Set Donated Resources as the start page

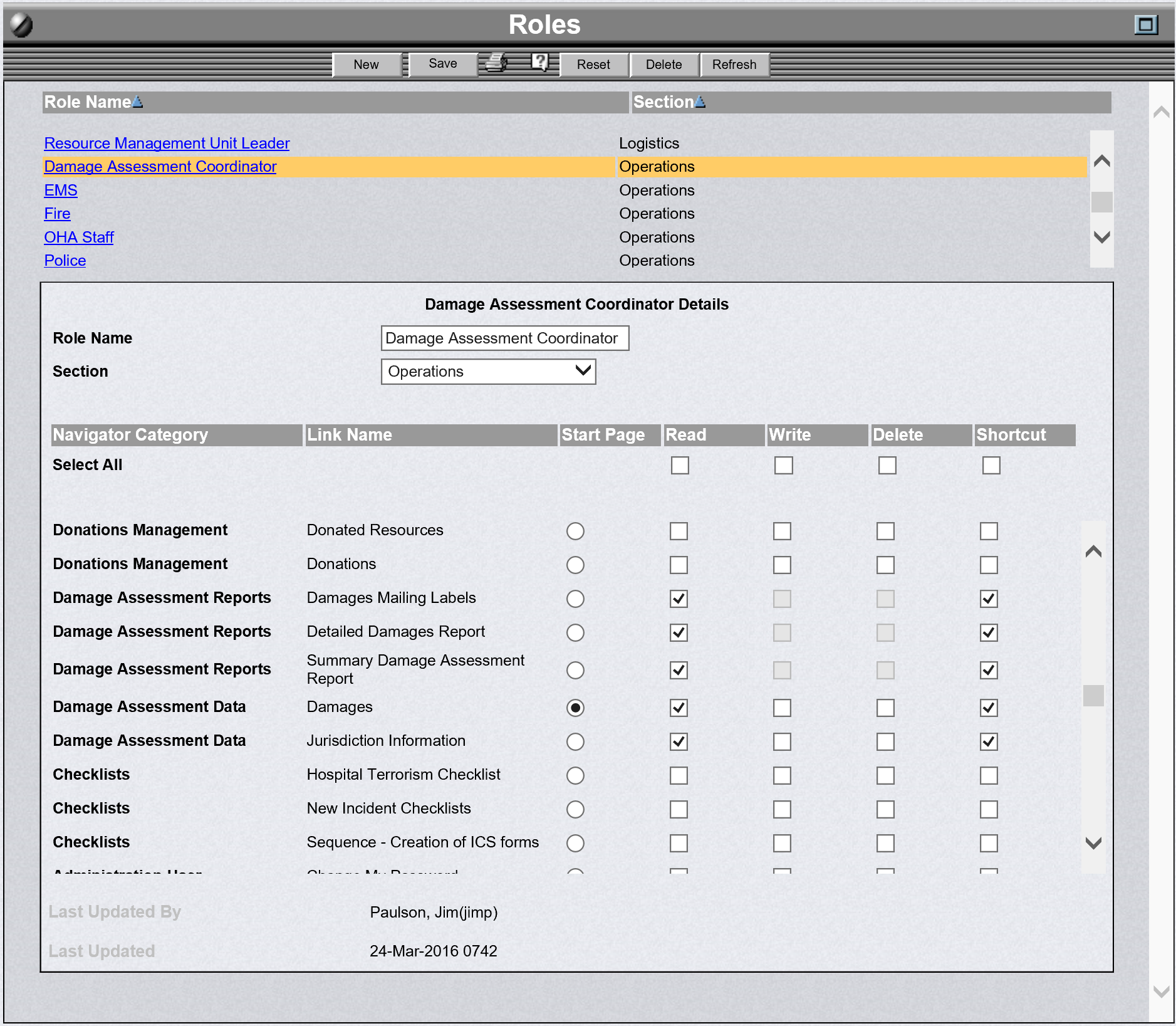pyautogui.click(x=575, y=531)
